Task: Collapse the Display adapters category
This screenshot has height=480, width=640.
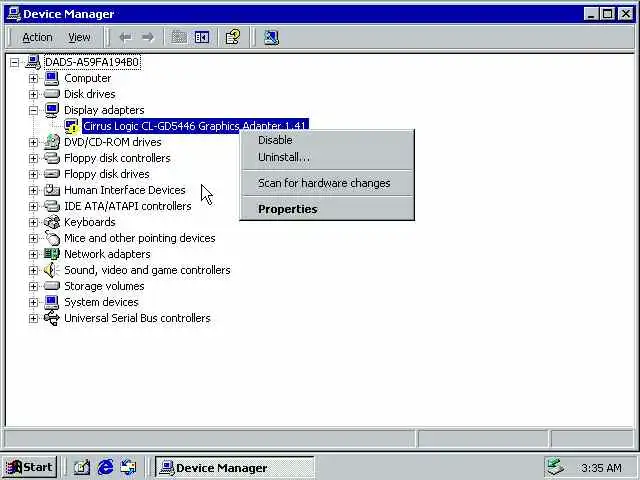Action: click(33, 110)
